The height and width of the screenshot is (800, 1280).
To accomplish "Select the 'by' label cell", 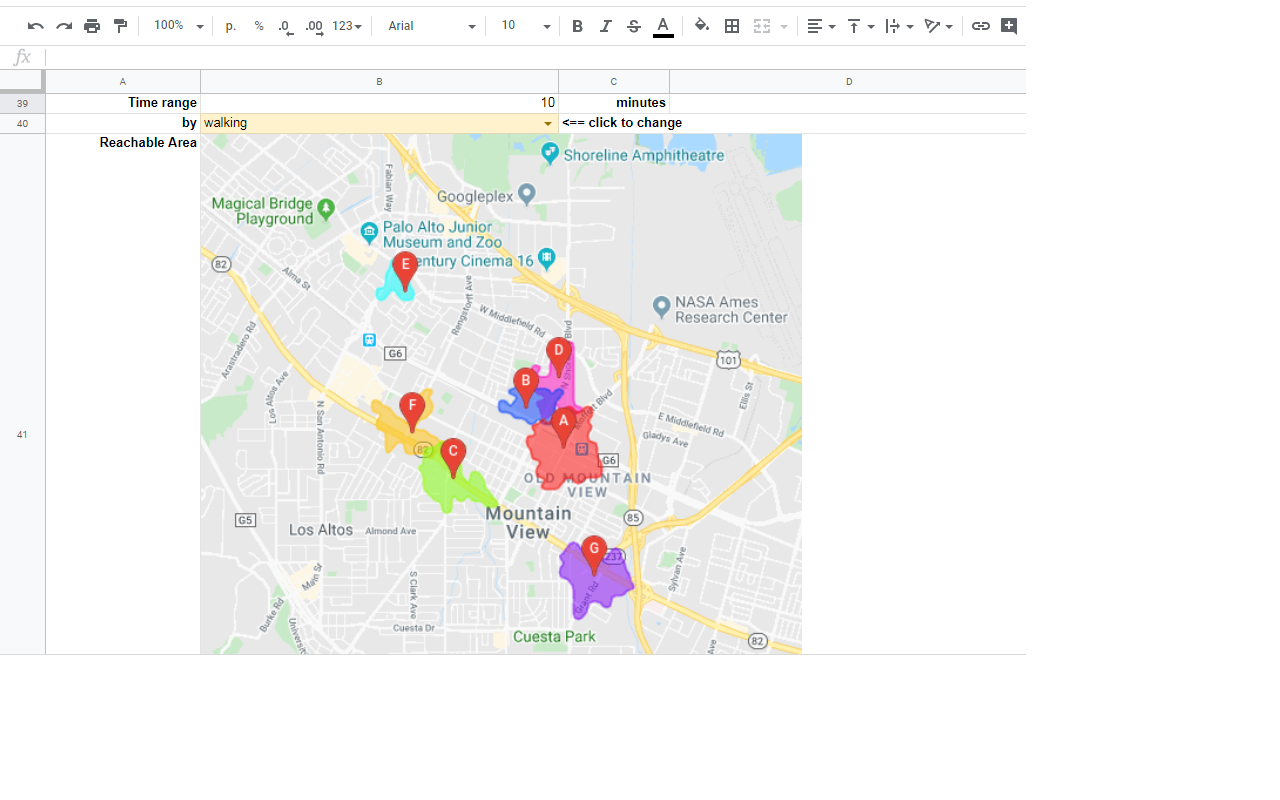I will pos(123,123).
